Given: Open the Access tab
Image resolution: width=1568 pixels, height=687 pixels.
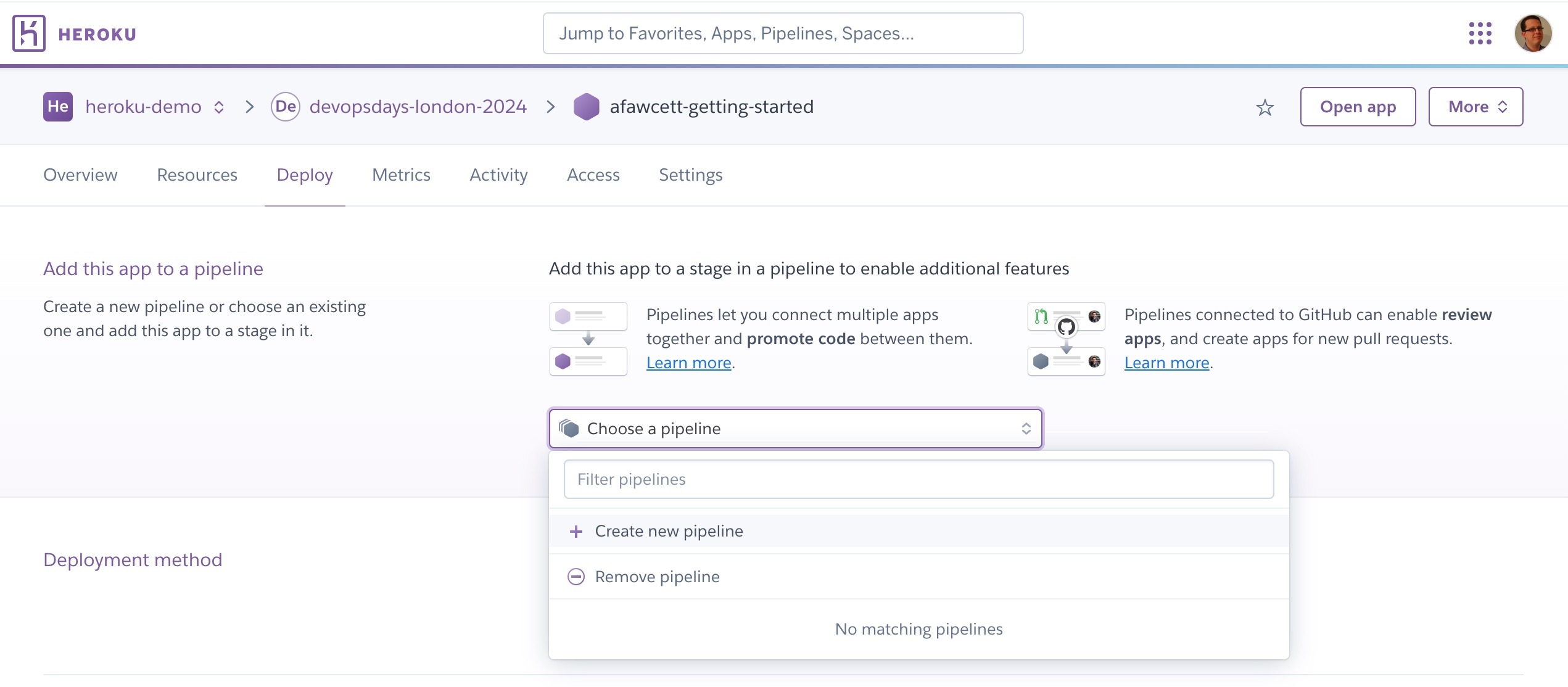Looking at the screenshot, I should tap(593, 175).
